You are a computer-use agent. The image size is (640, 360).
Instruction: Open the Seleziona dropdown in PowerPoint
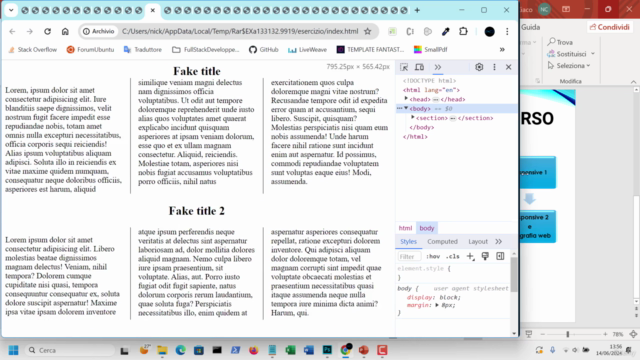569,65
